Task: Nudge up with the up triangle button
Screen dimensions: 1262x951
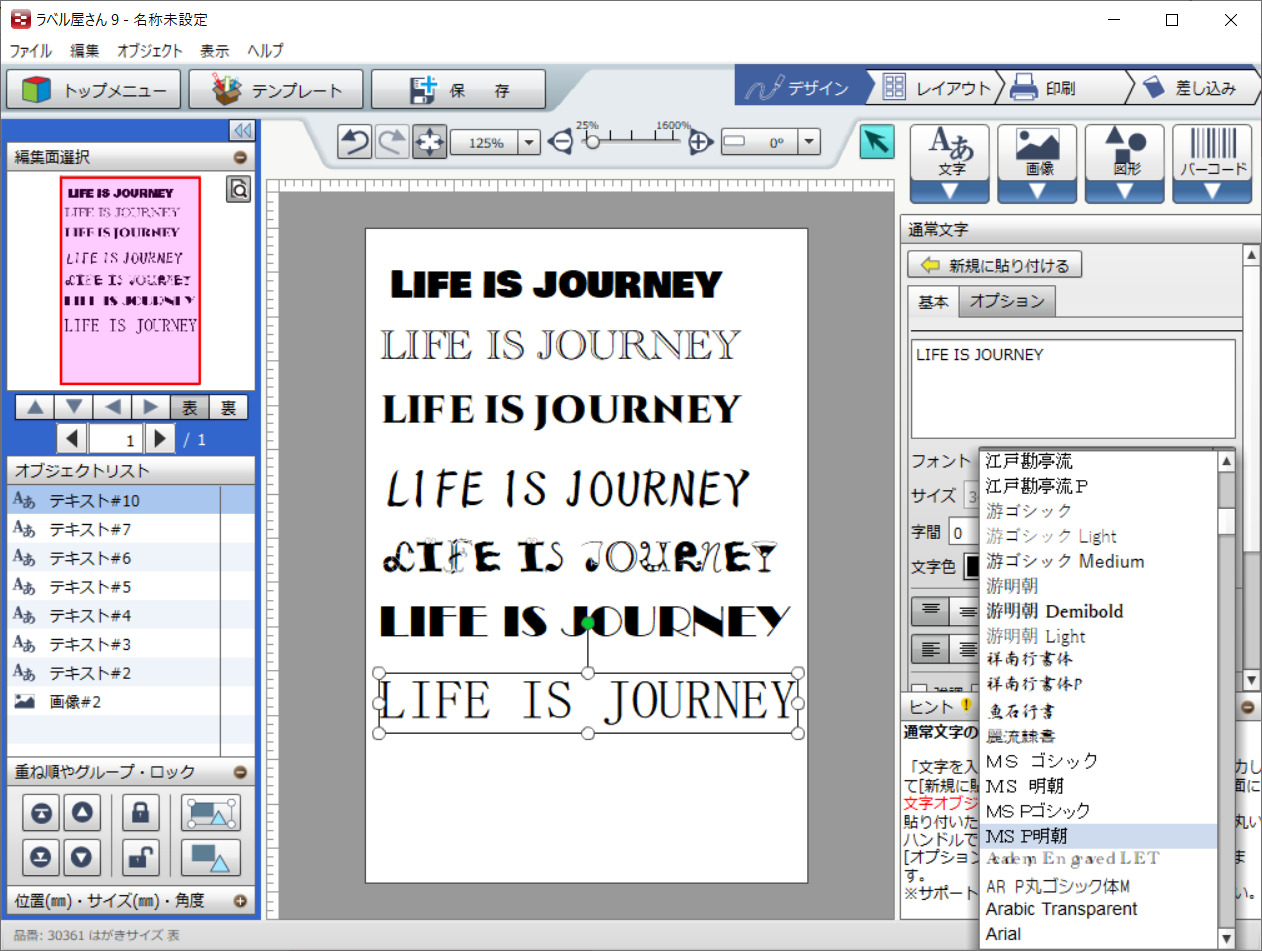Action: pos(35,407)
